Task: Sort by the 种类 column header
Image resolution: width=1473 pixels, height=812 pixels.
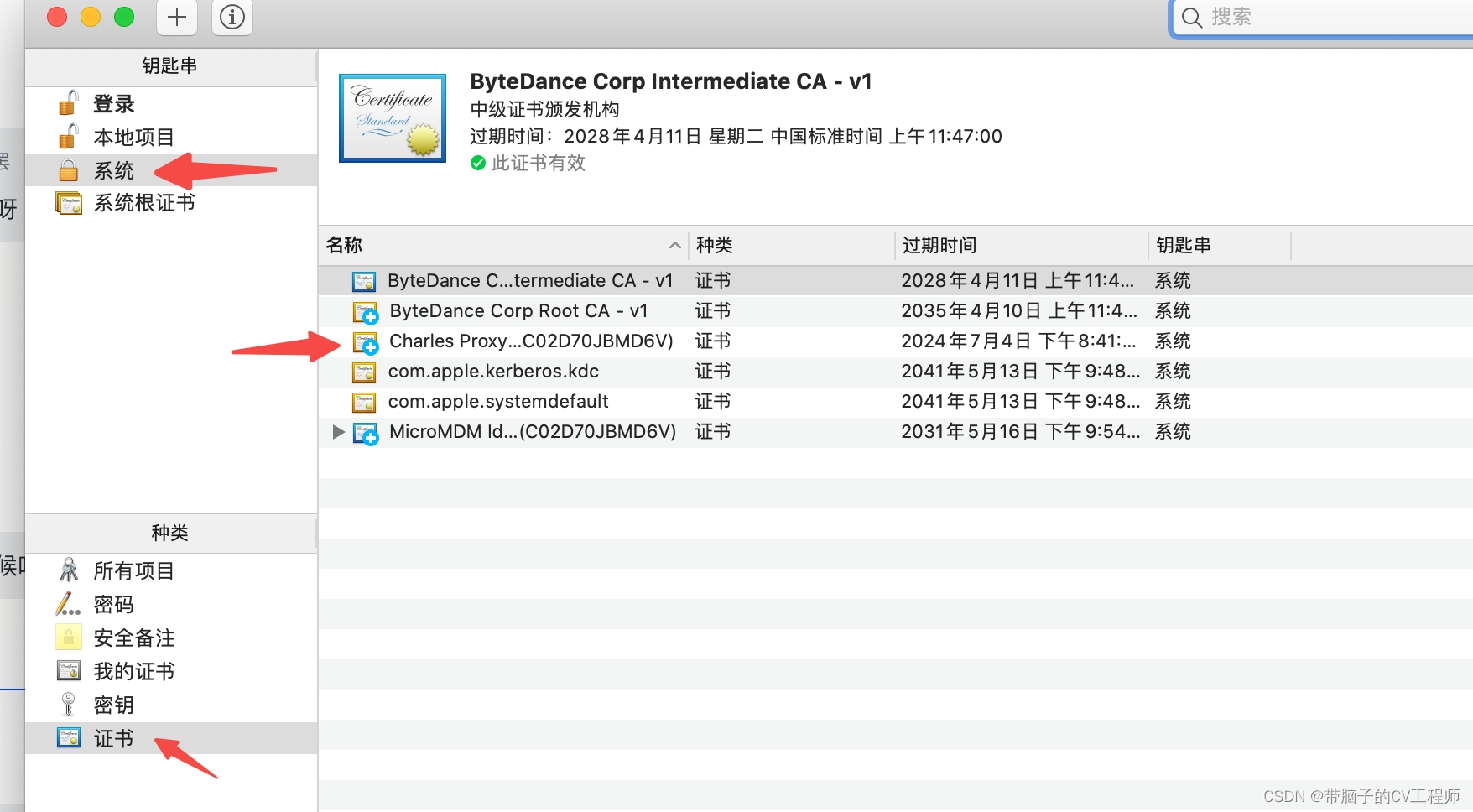Action: (x=792, y=245)
